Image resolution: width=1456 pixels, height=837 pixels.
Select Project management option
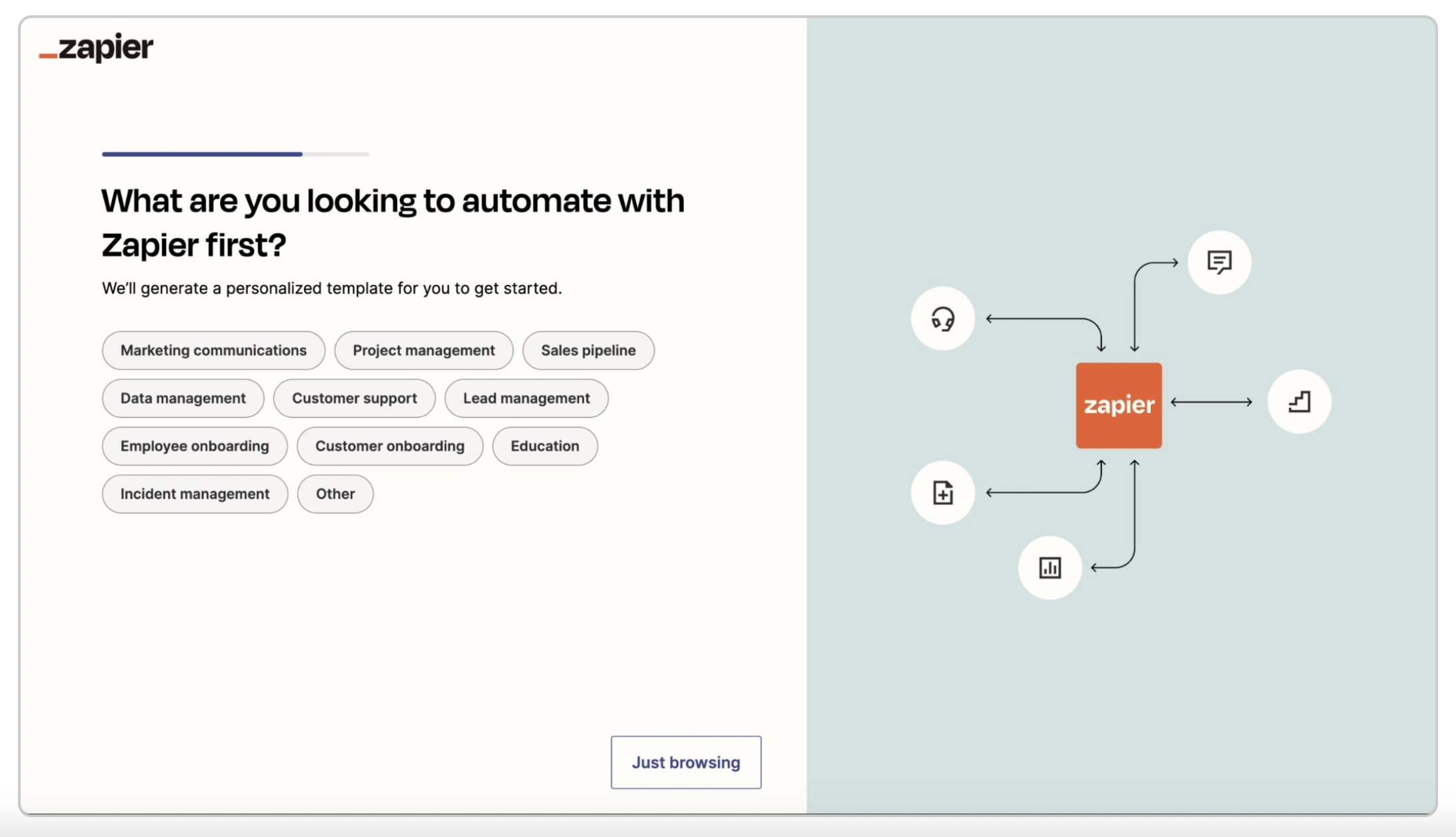pos(423,351)
